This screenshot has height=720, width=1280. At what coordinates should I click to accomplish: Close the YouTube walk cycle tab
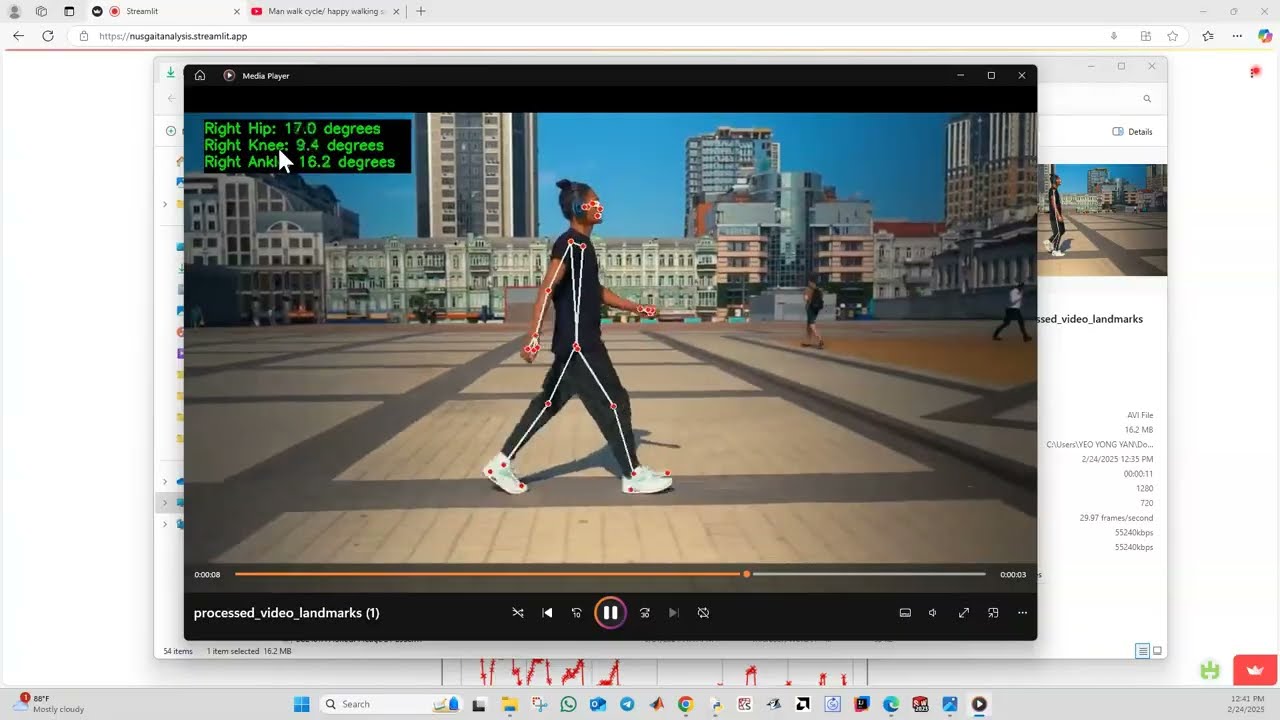pyautogui.click(x=397, y=11)
